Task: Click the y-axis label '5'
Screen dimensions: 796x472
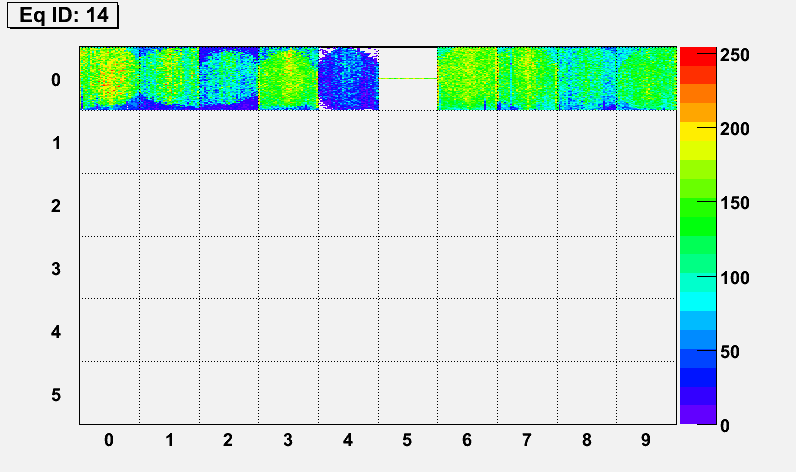Action: point(56,395)
